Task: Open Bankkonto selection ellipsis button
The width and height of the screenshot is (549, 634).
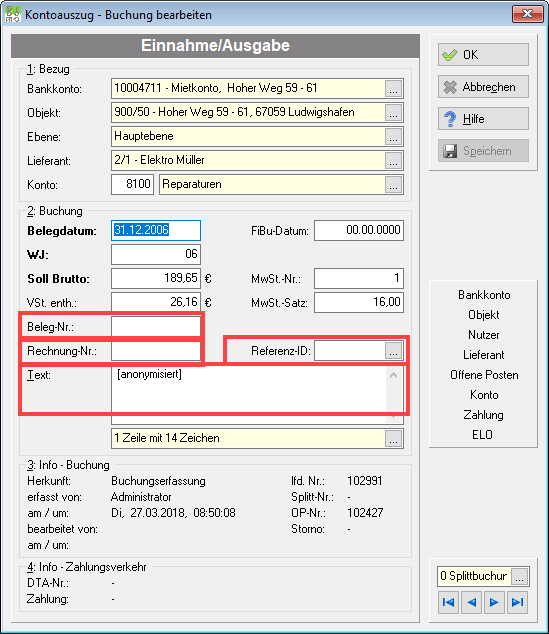Action: point(393,89)
